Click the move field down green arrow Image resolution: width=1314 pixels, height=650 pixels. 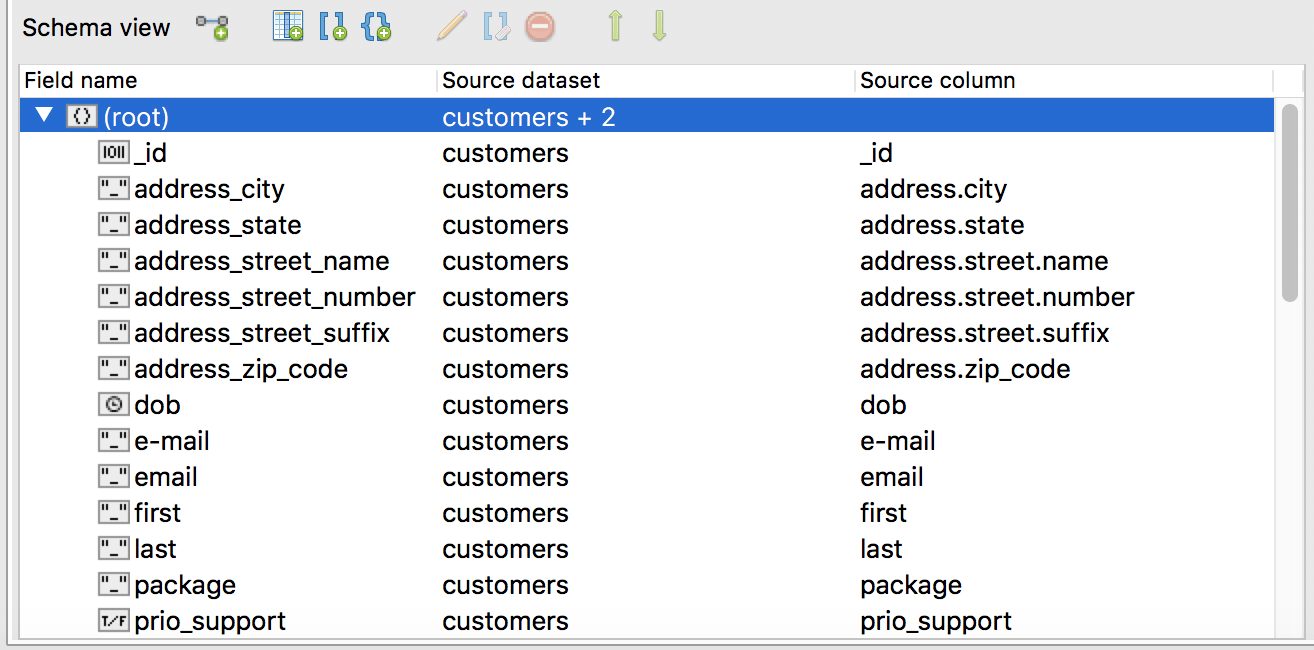coord(658,27)
